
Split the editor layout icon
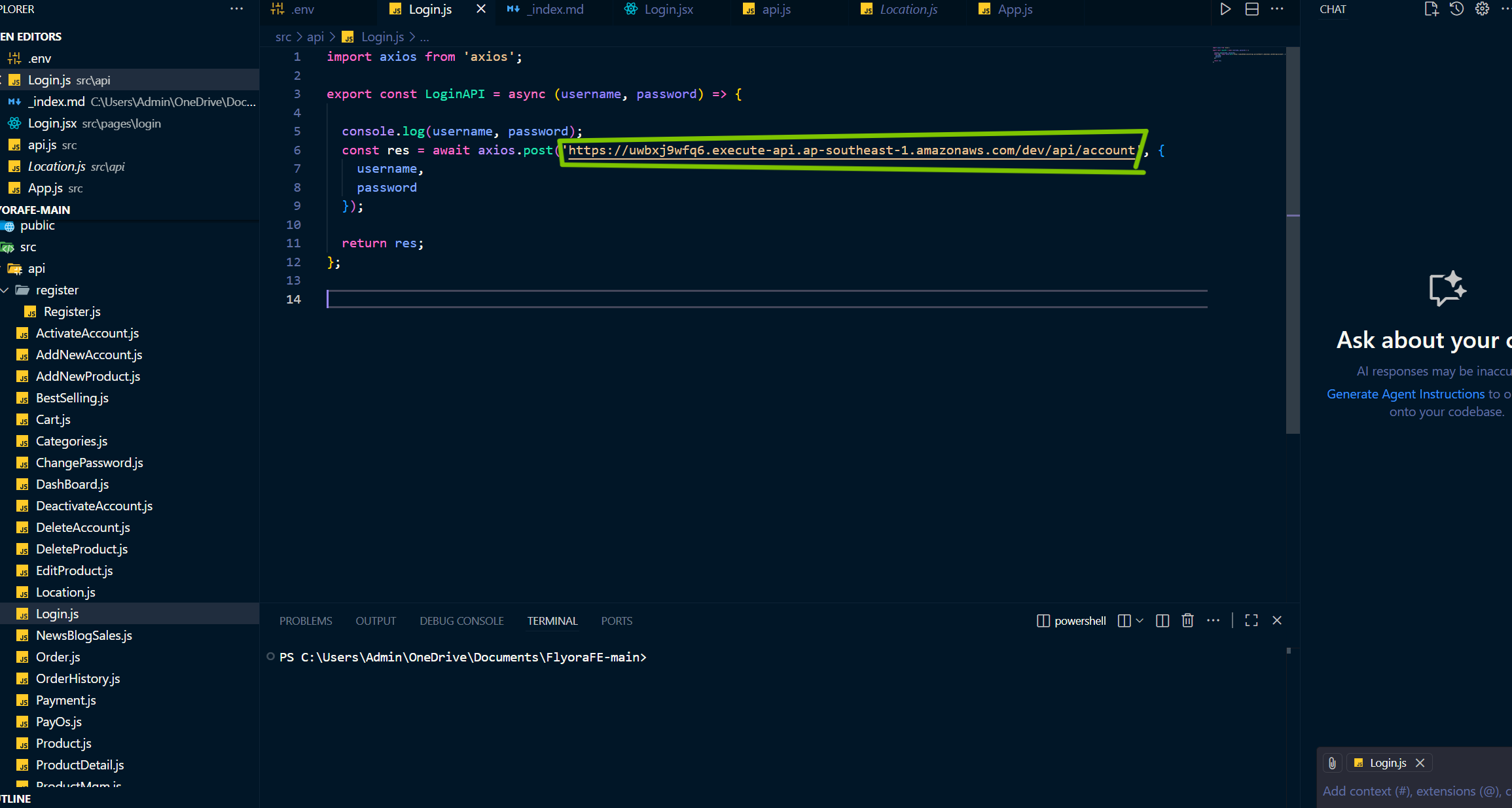[x=1251, y=9]
